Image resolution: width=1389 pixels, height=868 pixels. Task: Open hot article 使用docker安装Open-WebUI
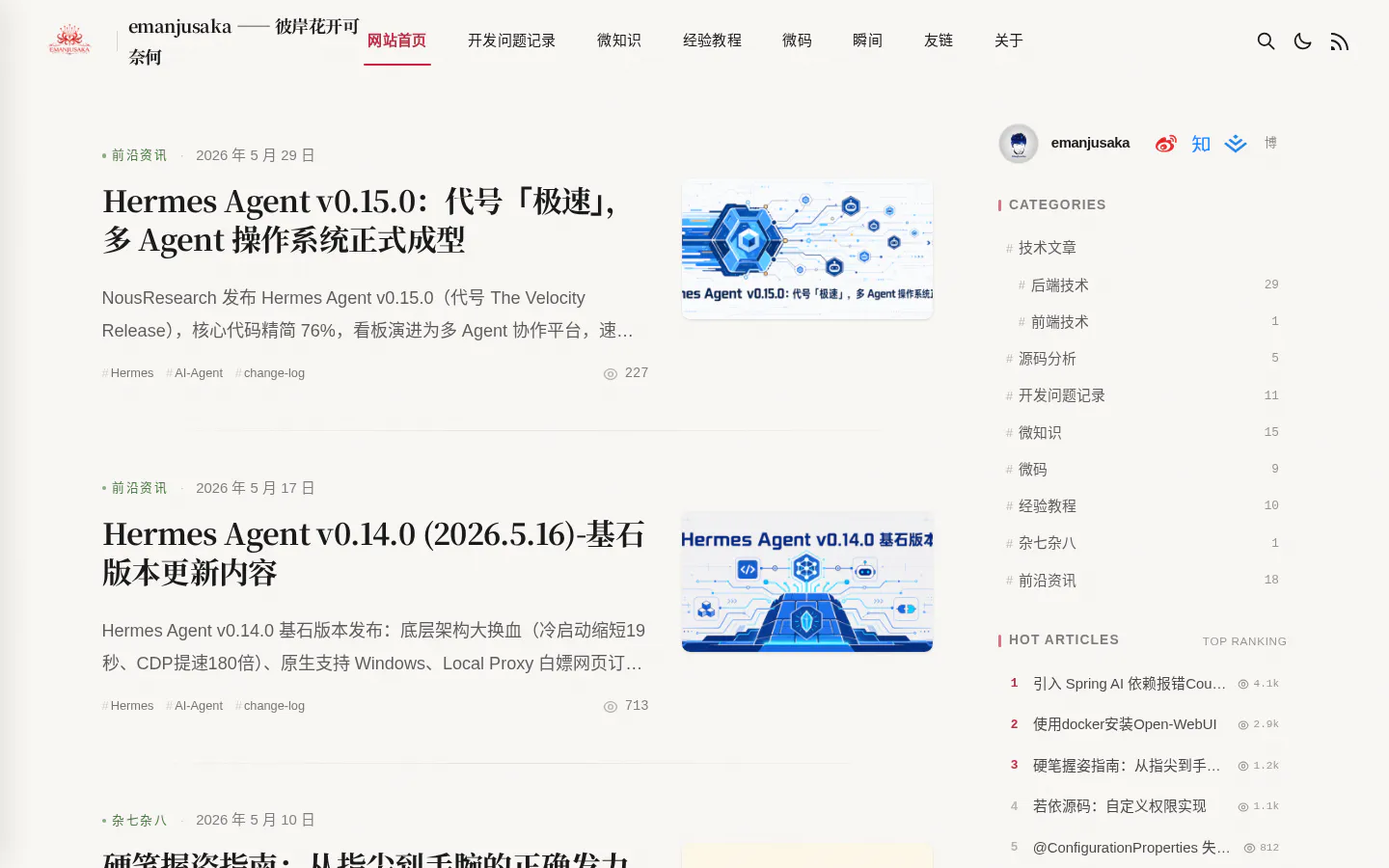click(x=1125, y=724)
